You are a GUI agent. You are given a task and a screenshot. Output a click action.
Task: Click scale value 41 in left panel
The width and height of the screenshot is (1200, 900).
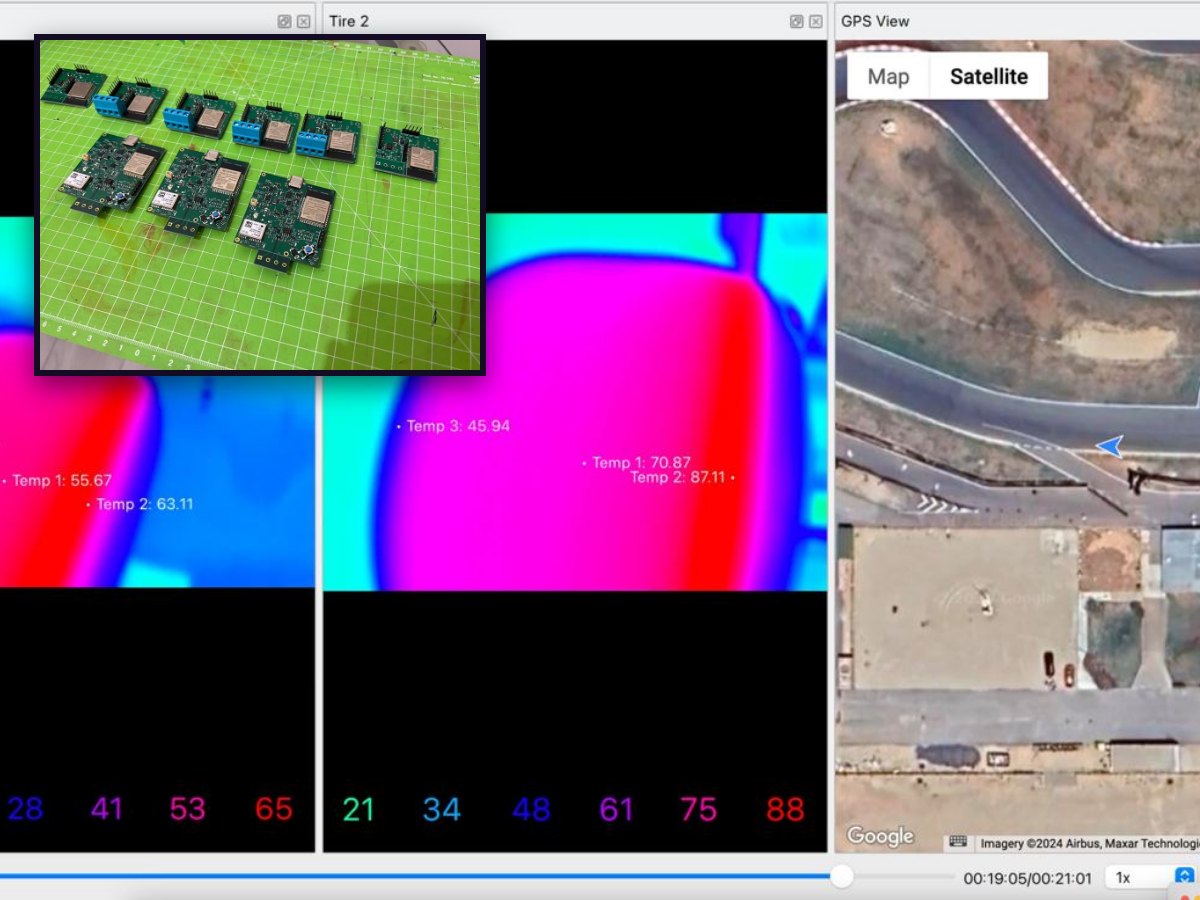tap(107, 809)
